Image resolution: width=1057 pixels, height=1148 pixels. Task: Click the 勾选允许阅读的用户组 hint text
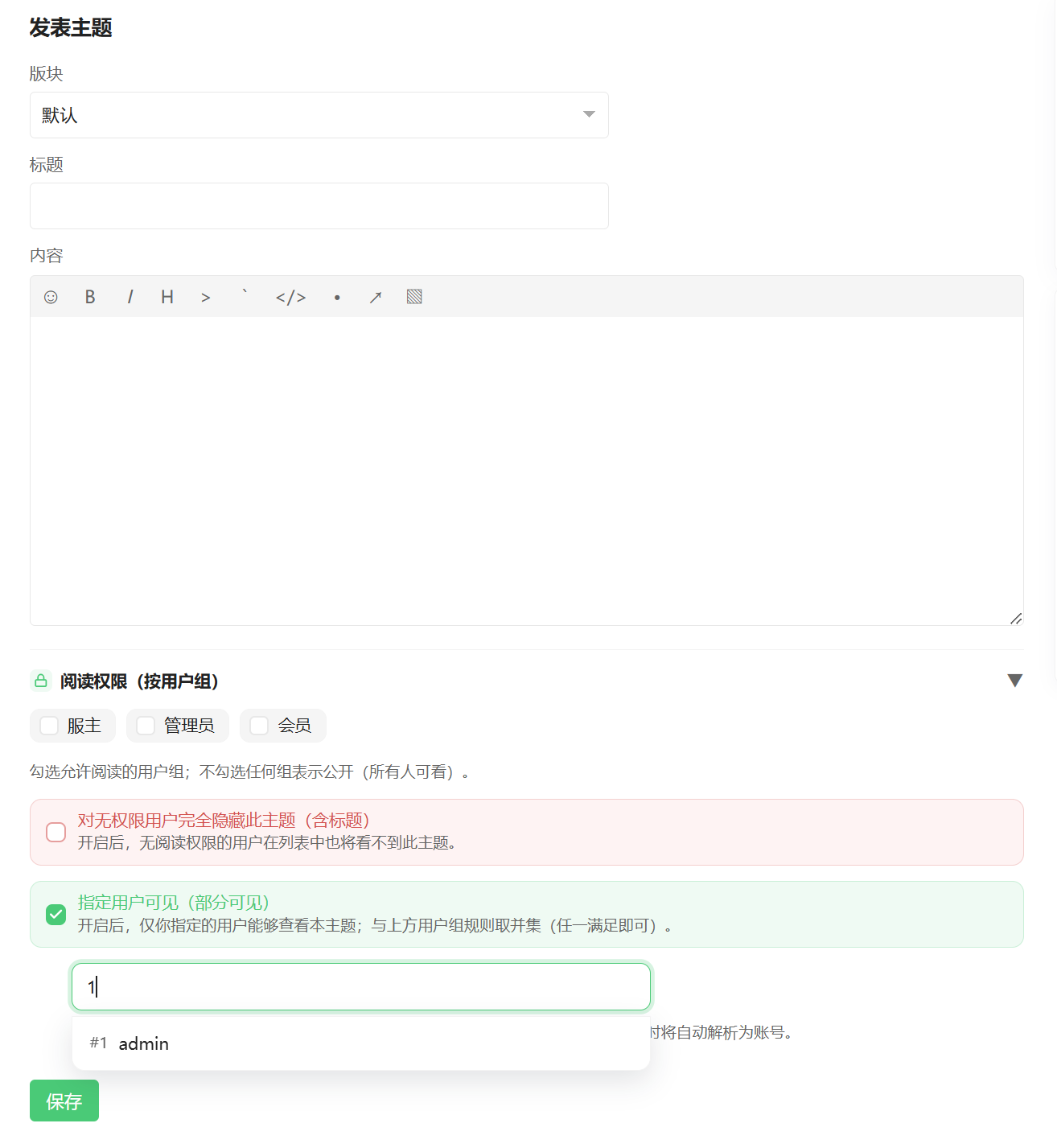click(x=250, y=772)
